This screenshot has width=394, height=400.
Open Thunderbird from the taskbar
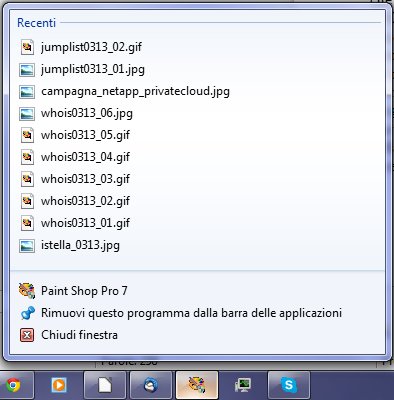tap(151, 385)
